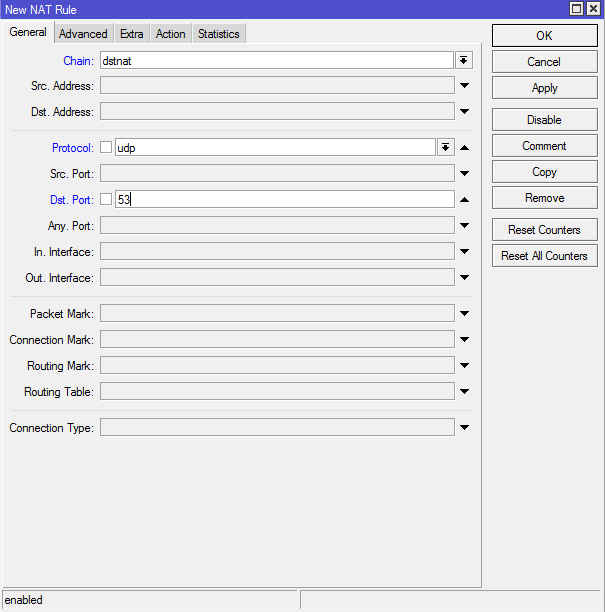Click the Comment button

544,146
